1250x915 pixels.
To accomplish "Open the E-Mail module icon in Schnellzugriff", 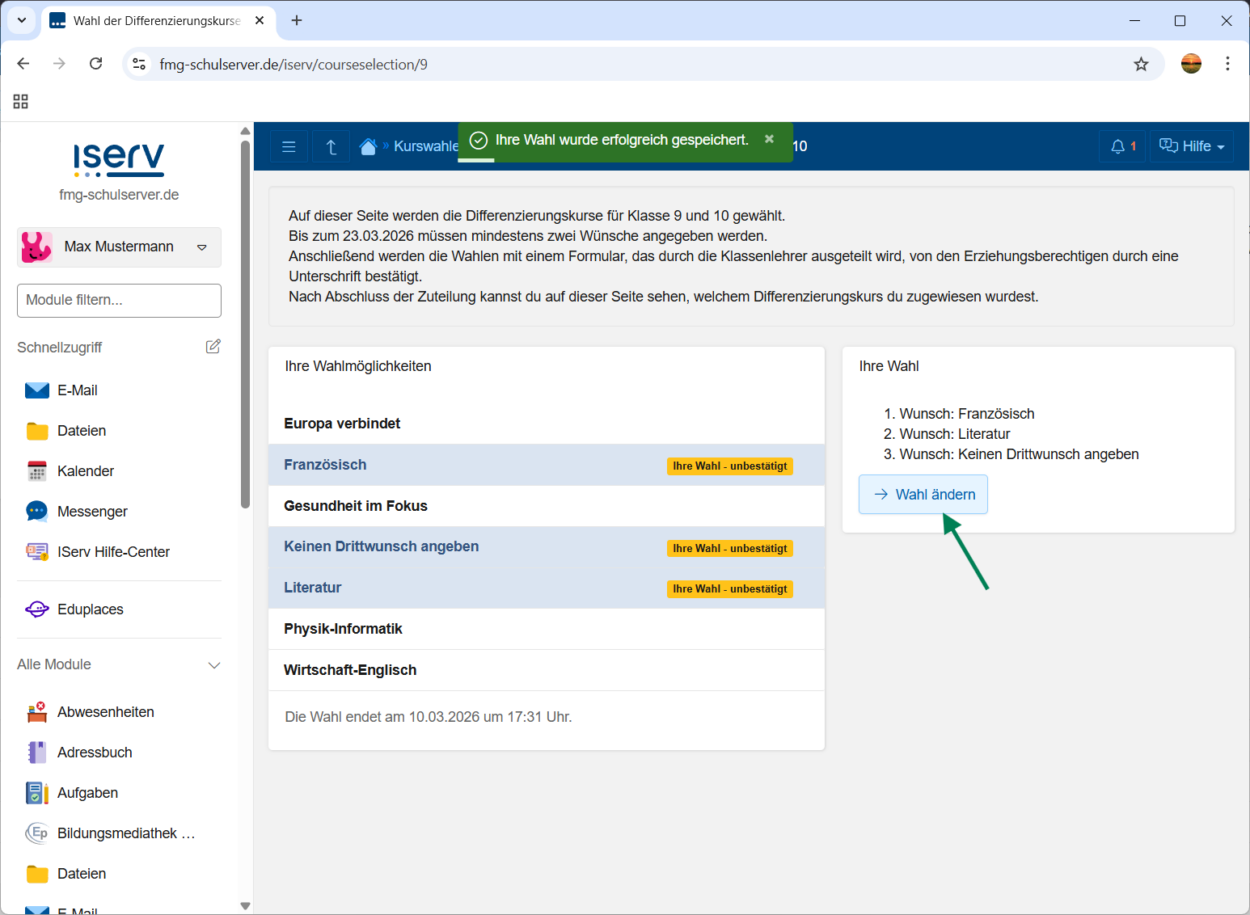I will point(37,390).
